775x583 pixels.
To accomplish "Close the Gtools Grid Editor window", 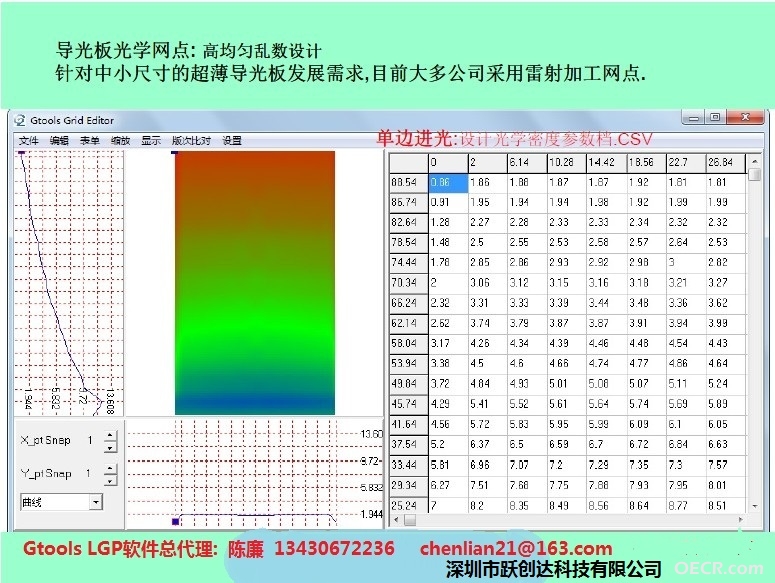I will pos(745,118).
